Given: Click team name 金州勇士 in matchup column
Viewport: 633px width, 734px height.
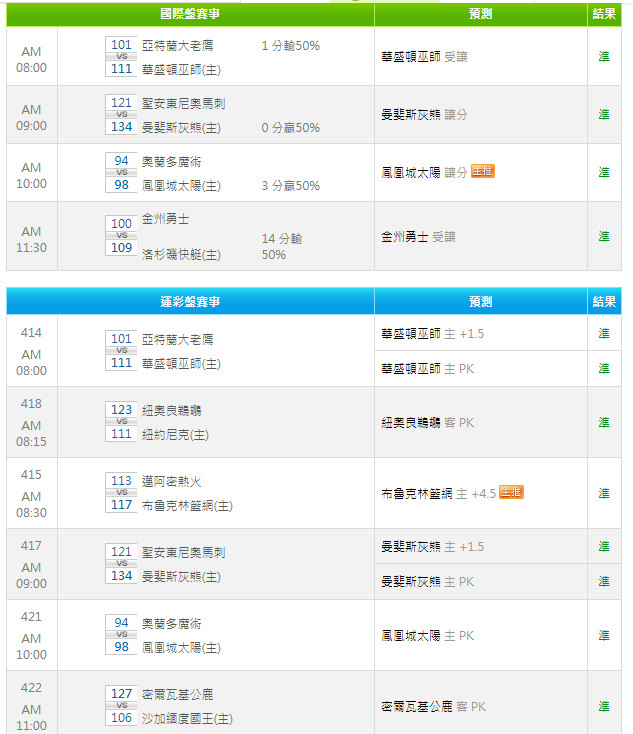Looking at the screenshot, I should [x=166, y=219].
